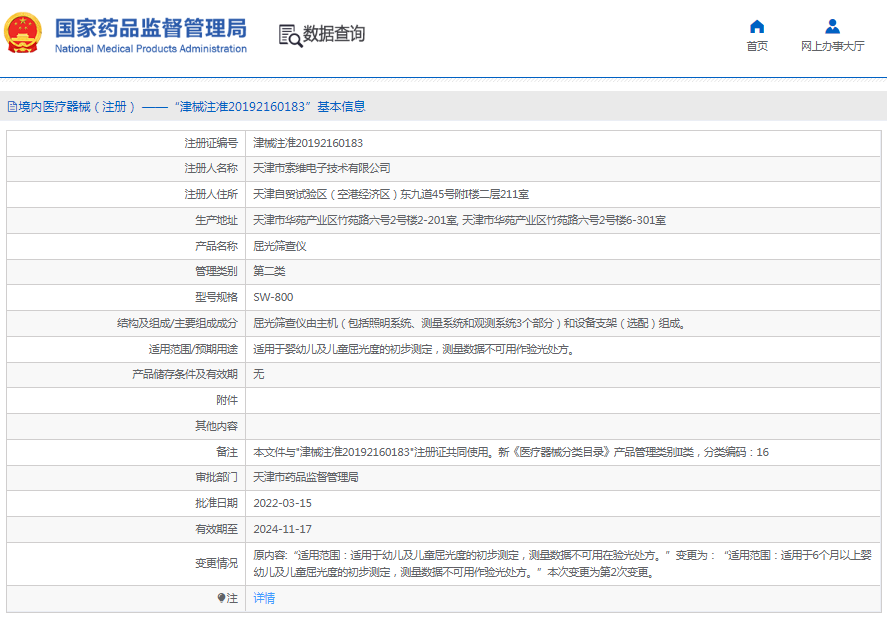Click the document icon before 境内医疗器械
Viewport: 887px width, 618px height.
12,106
